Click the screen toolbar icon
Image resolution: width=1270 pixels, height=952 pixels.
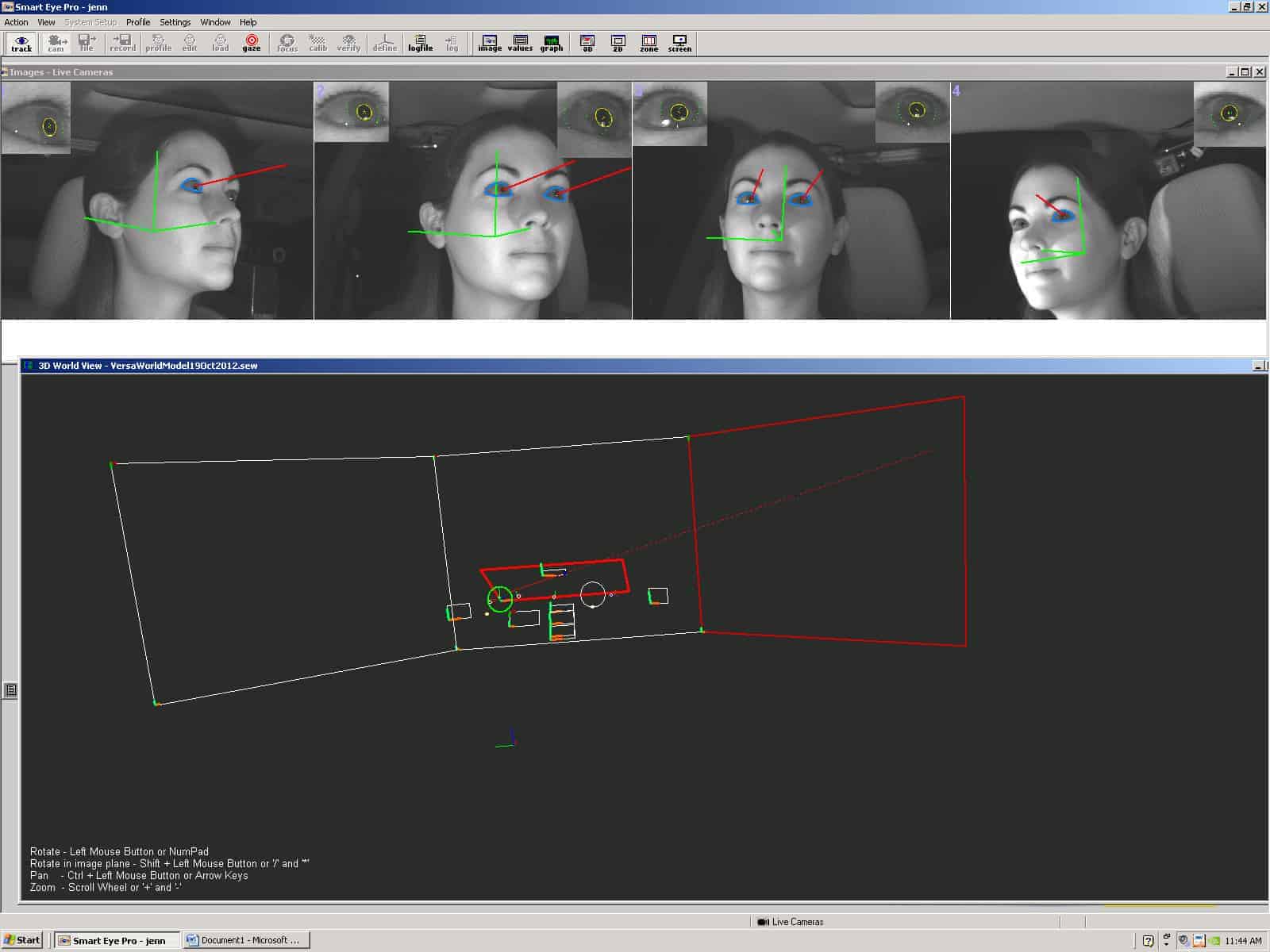tap(679, 43)
